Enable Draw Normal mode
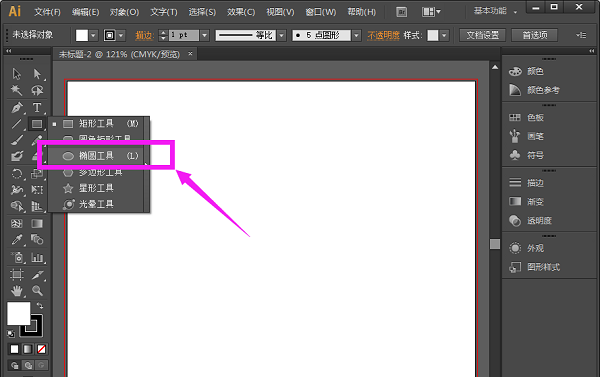The height and width of the screenshot is (377, 600). tap(15, 365)
